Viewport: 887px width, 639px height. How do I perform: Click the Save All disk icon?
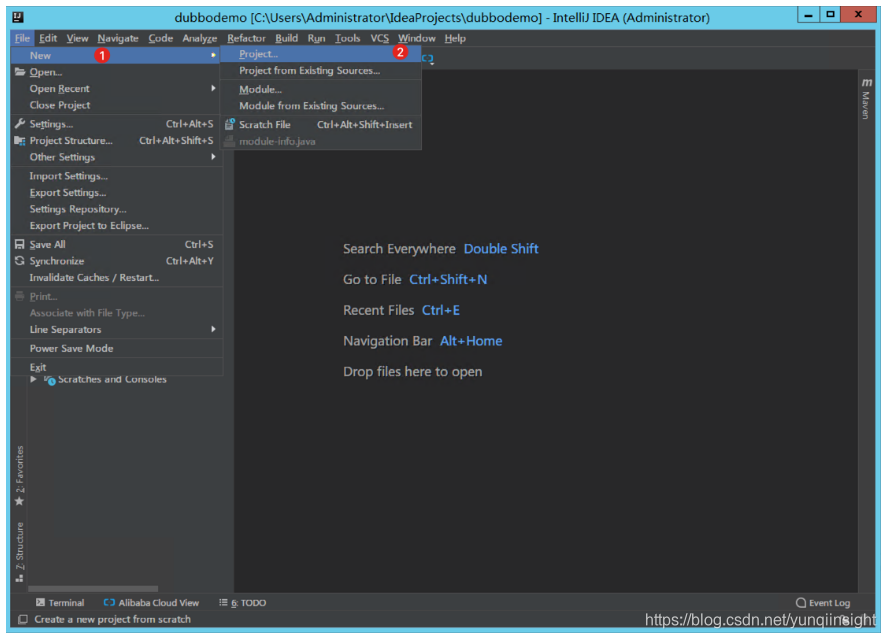20,244
